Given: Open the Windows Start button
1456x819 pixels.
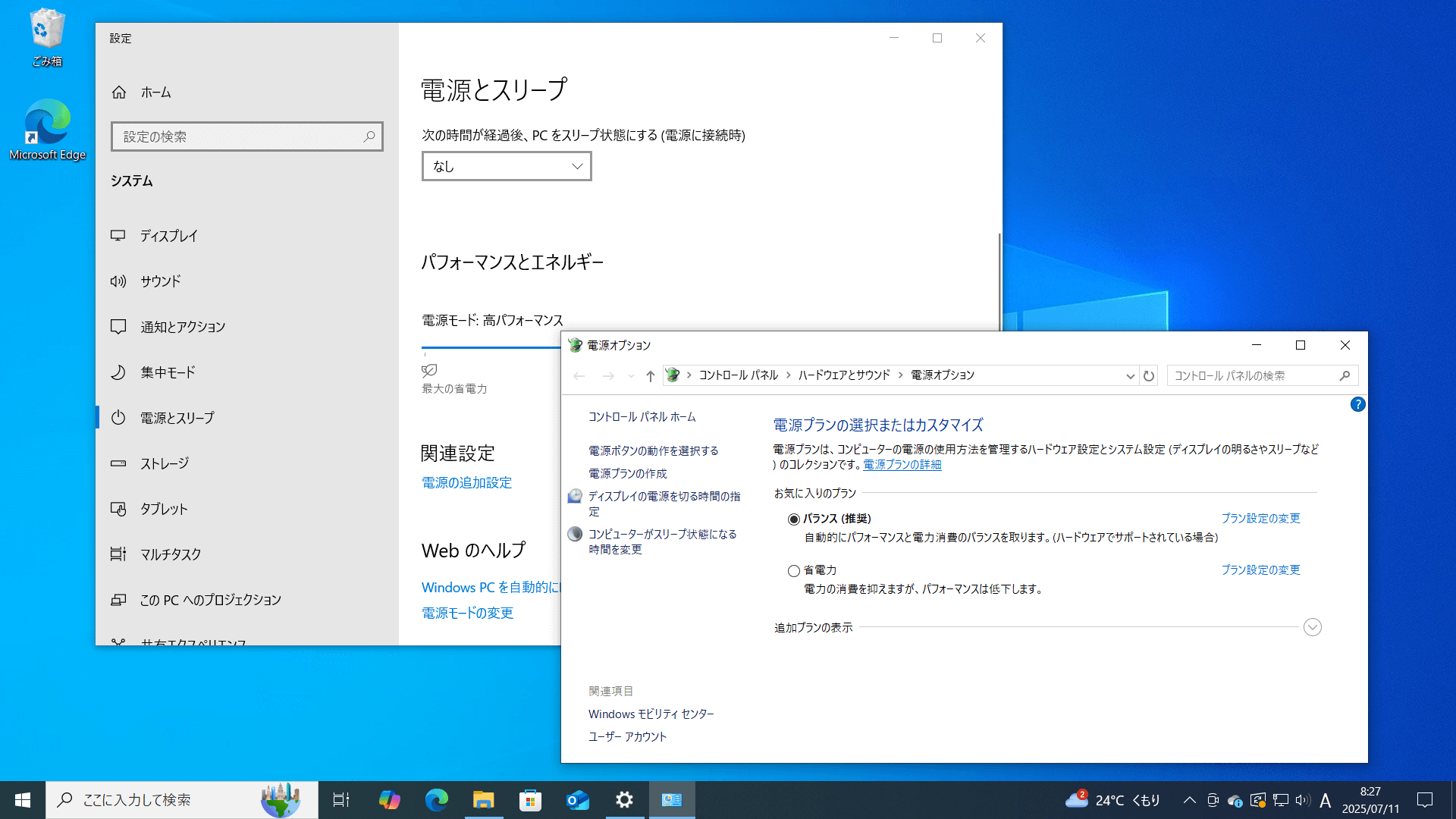Looking at the screenshot, I should 23,800.
